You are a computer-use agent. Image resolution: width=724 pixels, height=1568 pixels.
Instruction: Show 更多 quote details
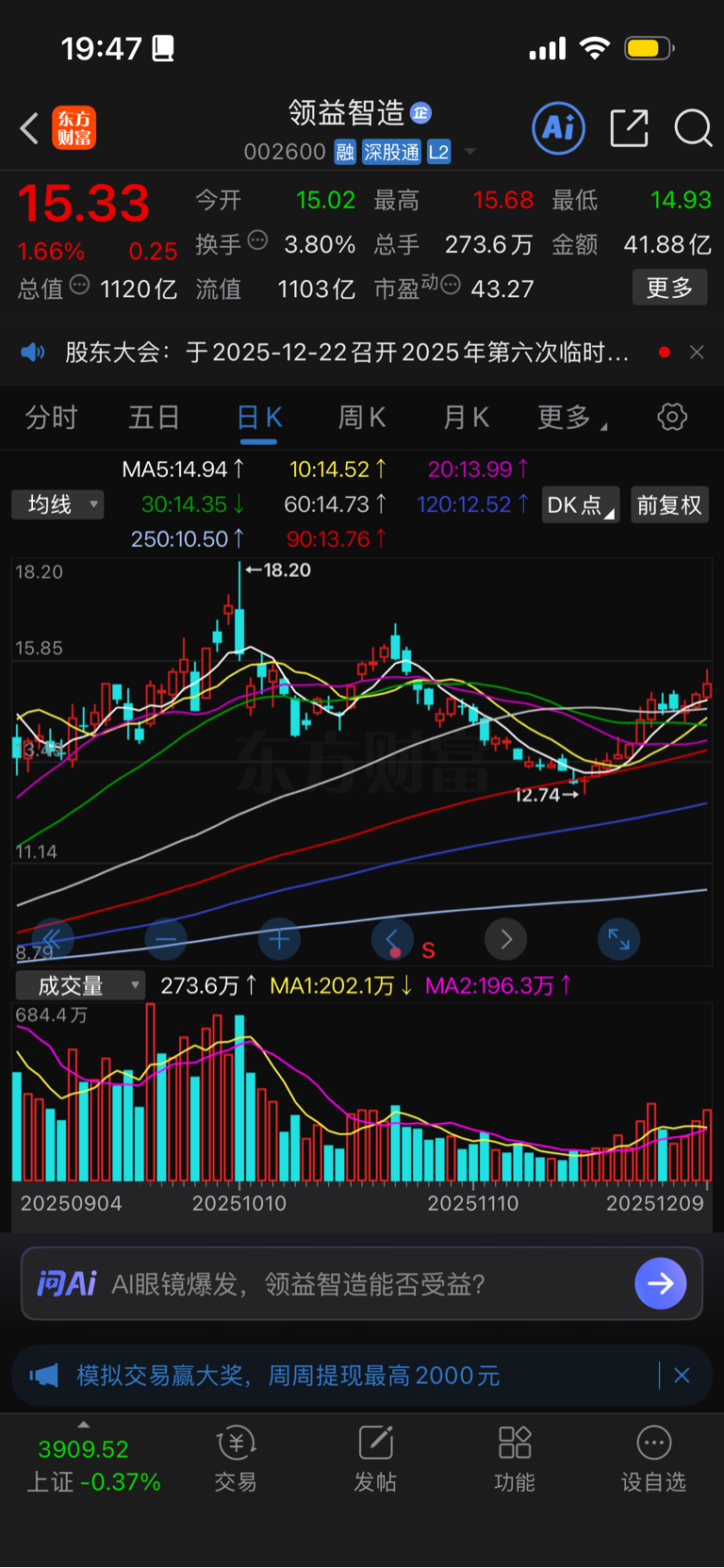pyautogui.click(x=669, y=288)
